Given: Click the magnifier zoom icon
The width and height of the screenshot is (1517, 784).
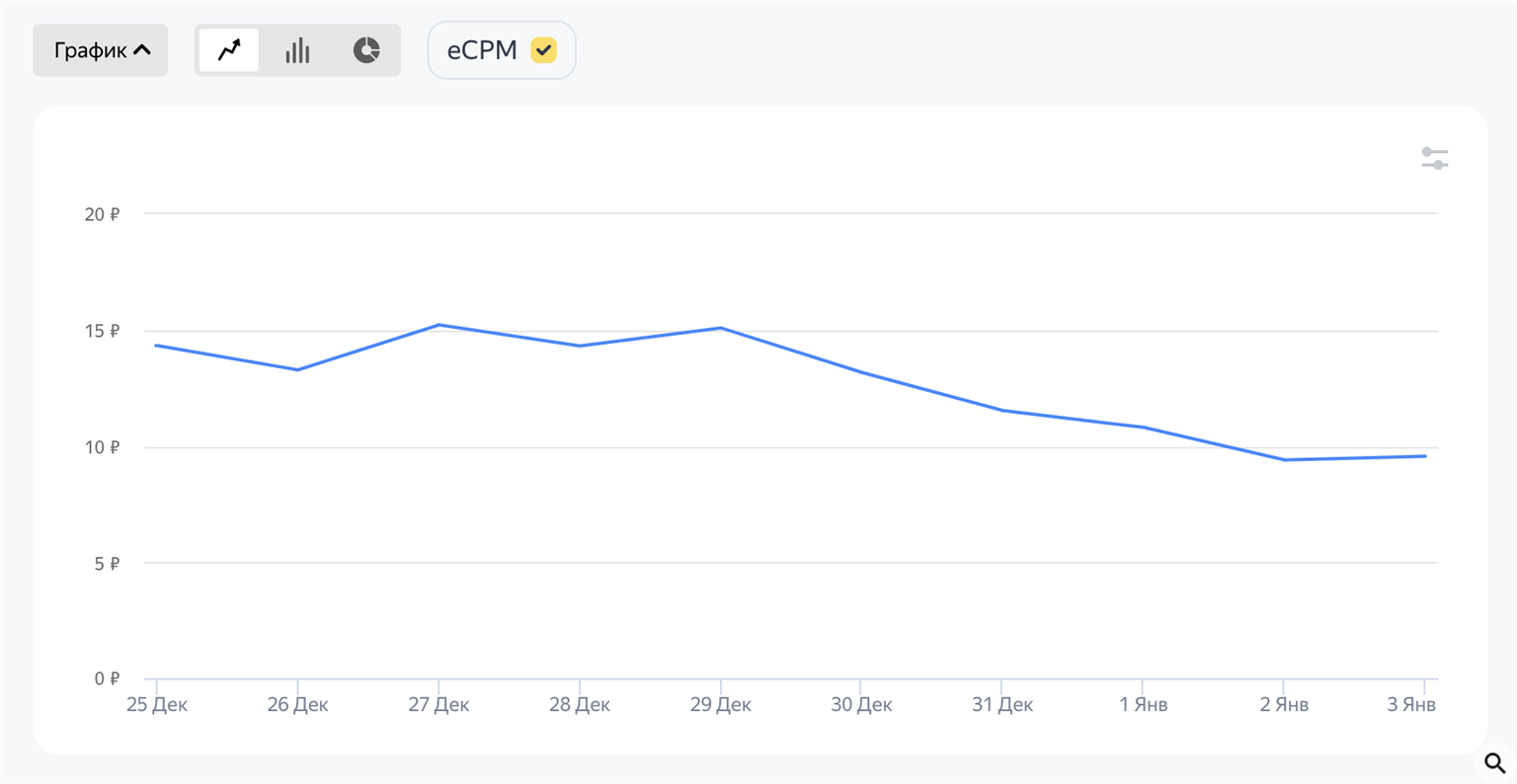Looking at the screenshot, I should click(x=1494, y=763).
